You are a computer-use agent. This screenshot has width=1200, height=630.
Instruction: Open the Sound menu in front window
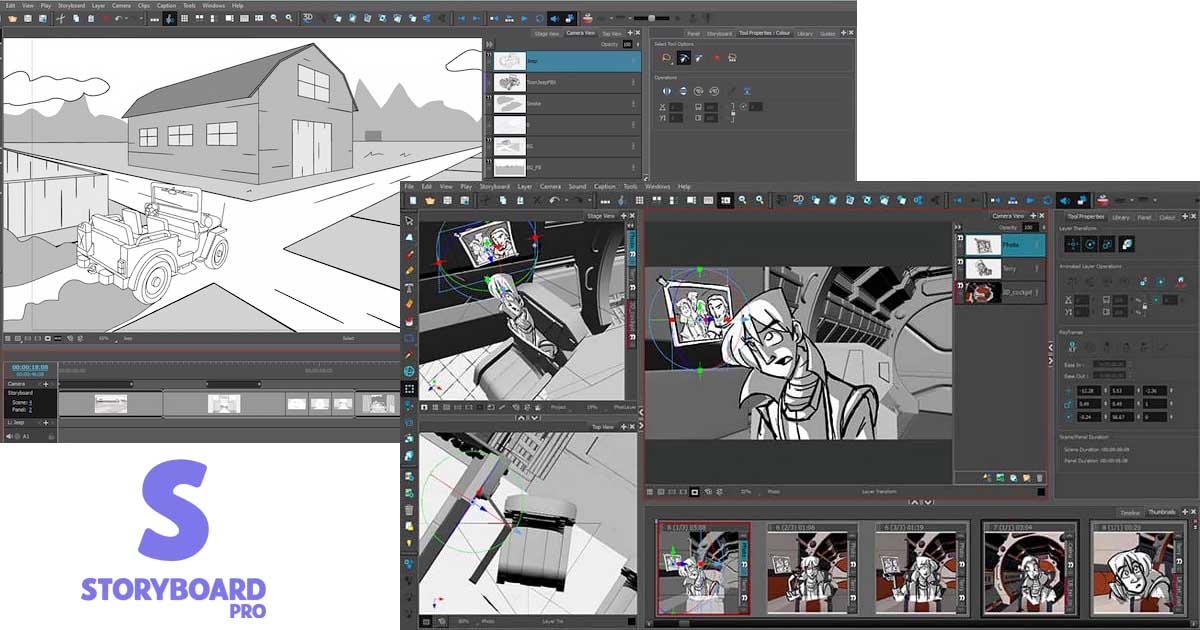tap(577, 186)
